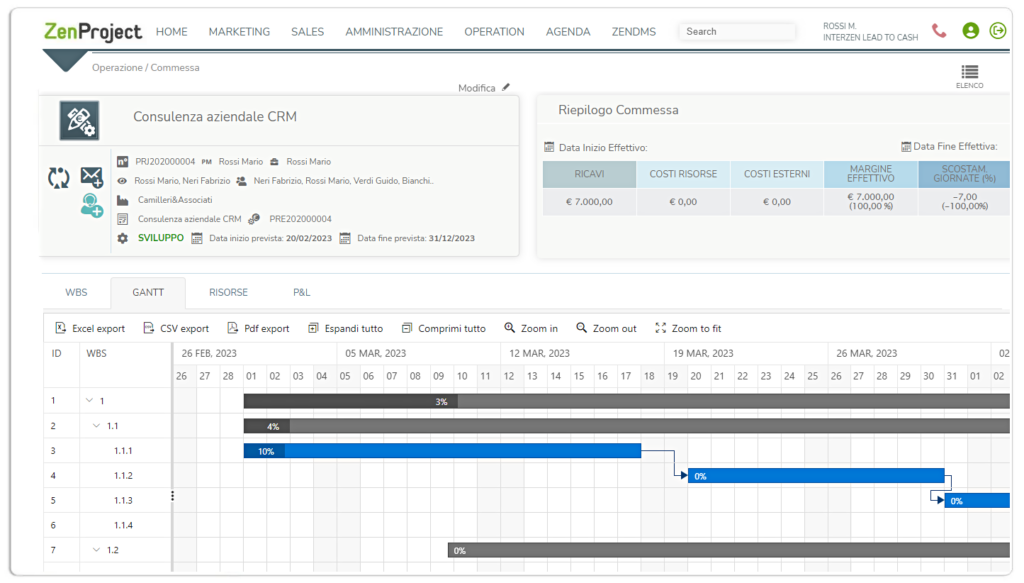Select Comprimi tutto in the toolbar
Viewport: 1024px width, 583px height.
tap(446, 328)
